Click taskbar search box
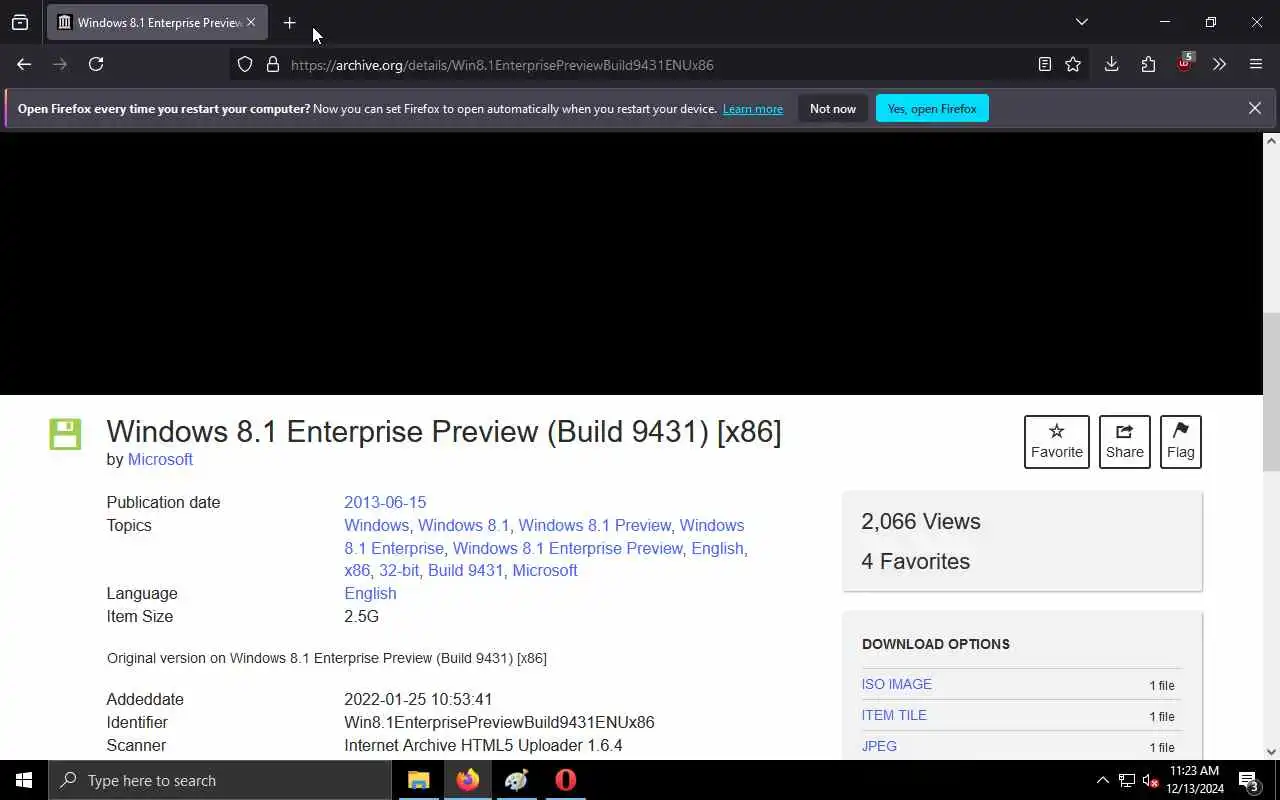The image size is (1280, 800). coord(220,780)
